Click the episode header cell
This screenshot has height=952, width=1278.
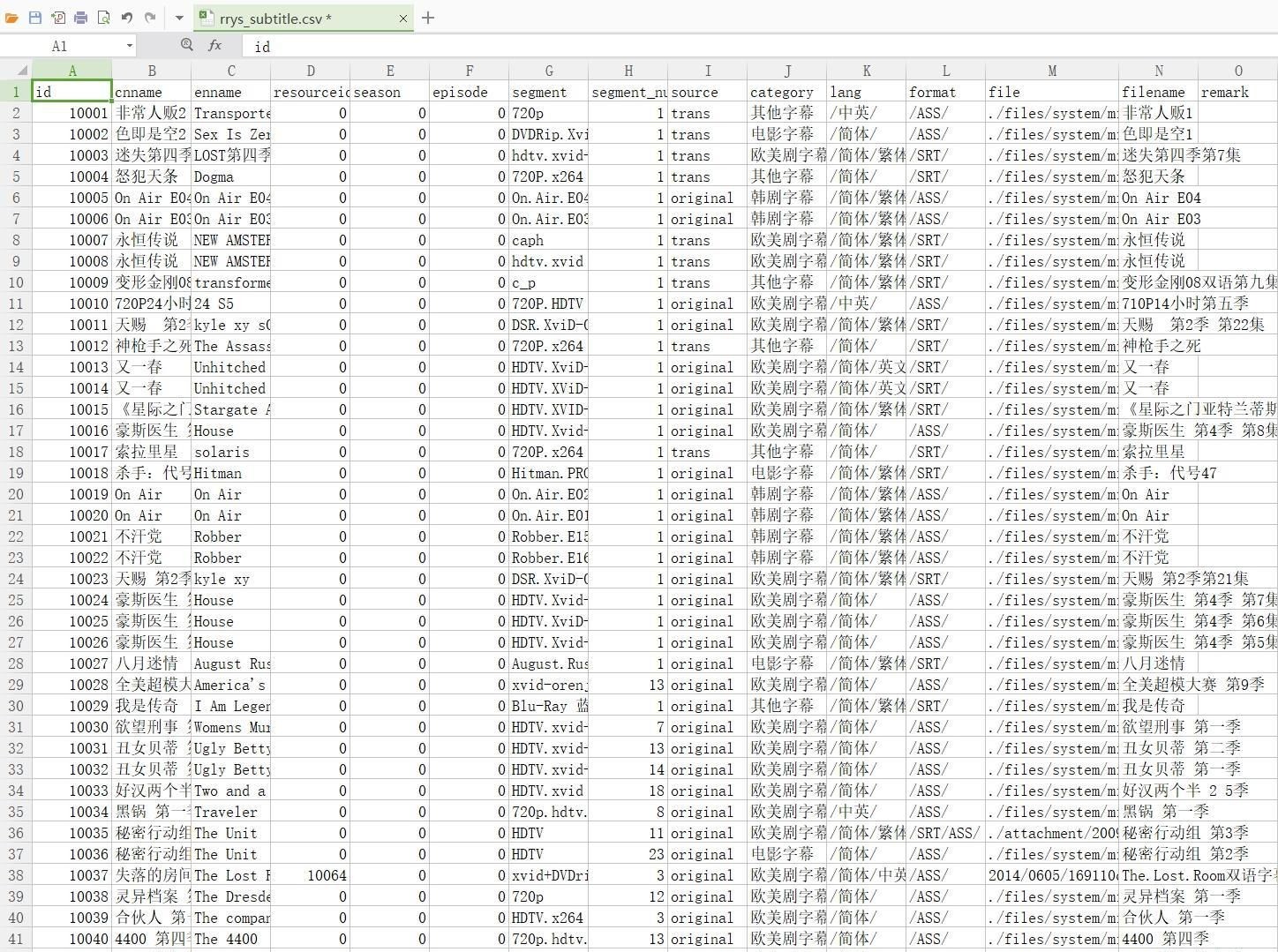pyautogui.click(x=470, y=92)
